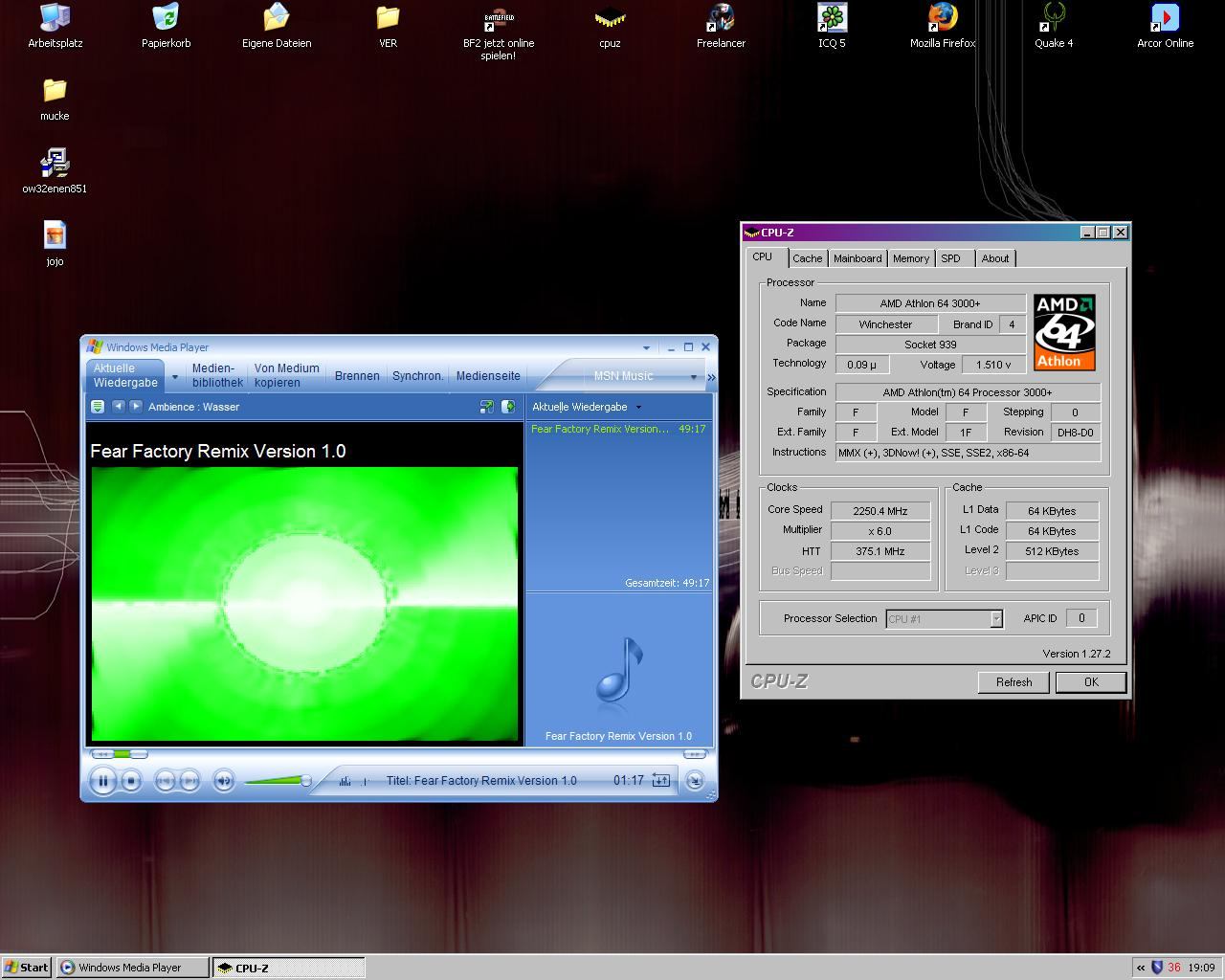
Task: Click the Refresh button in CPU-Z
Action: coord(1013,682)
